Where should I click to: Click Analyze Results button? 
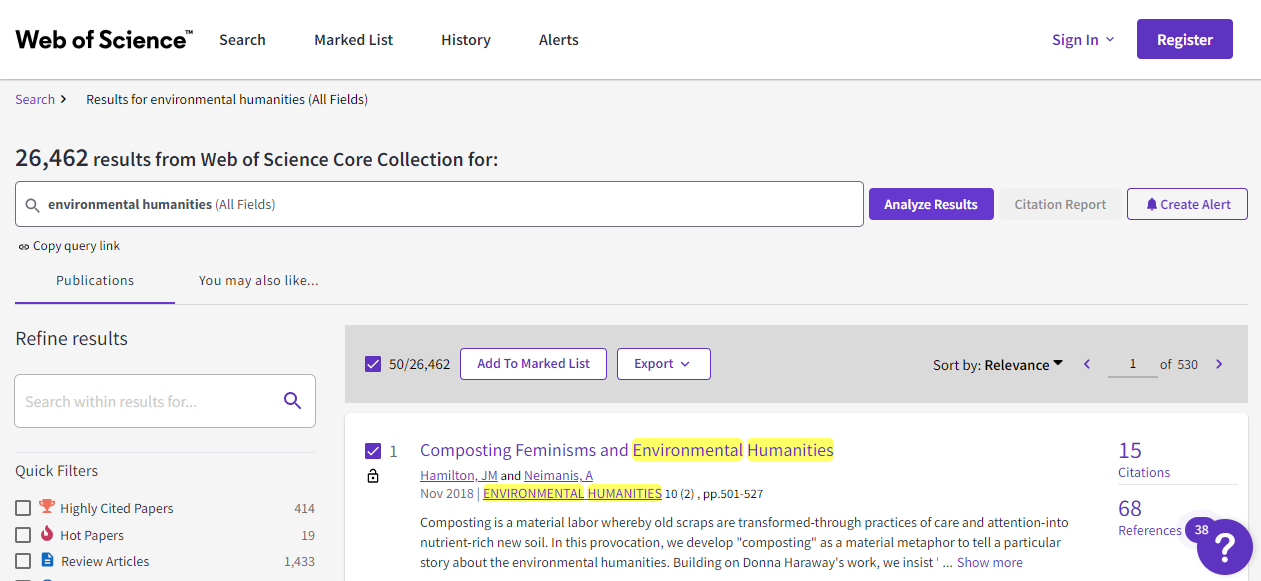coord(931,204)
